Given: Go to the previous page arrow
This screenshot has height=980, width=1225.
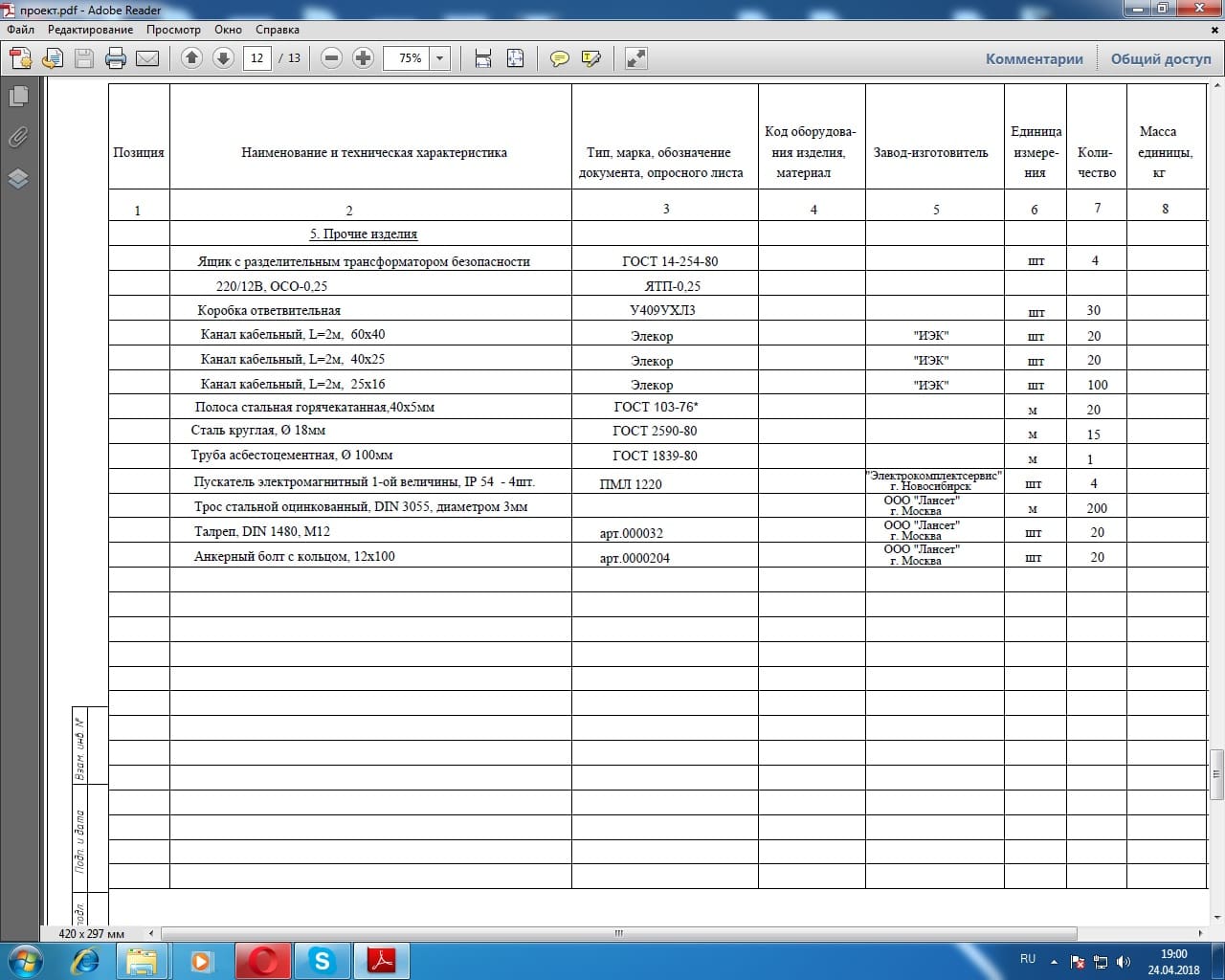Looking at the screenshot, I should pos(191,58).
